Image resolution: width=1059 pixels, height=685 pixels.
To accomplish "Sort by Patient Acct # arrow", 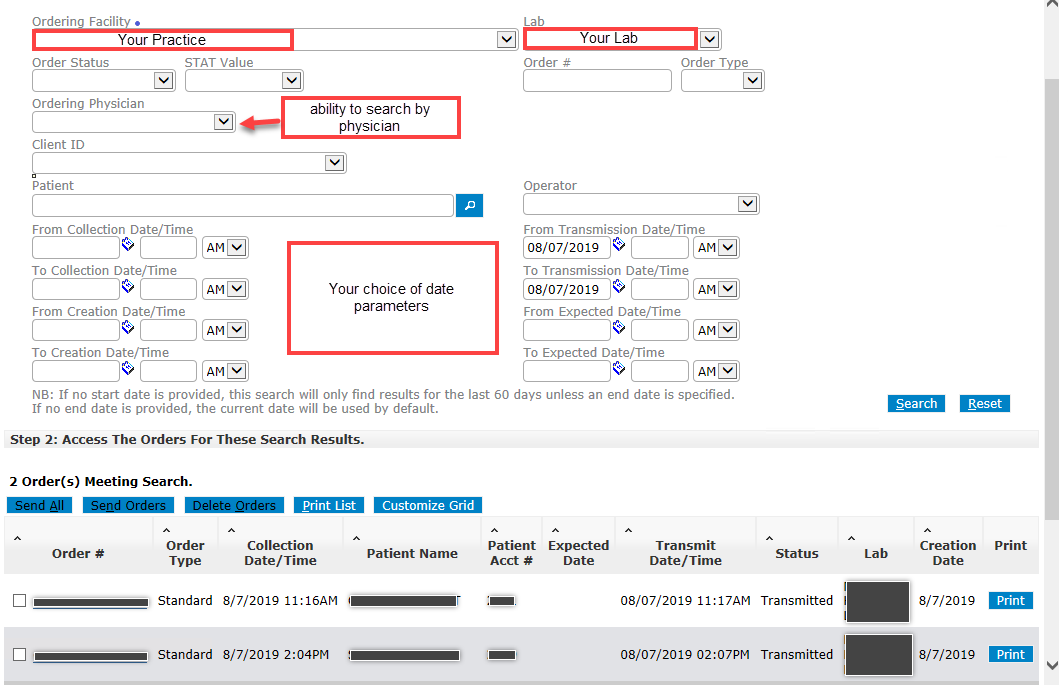I will [494, 530].
